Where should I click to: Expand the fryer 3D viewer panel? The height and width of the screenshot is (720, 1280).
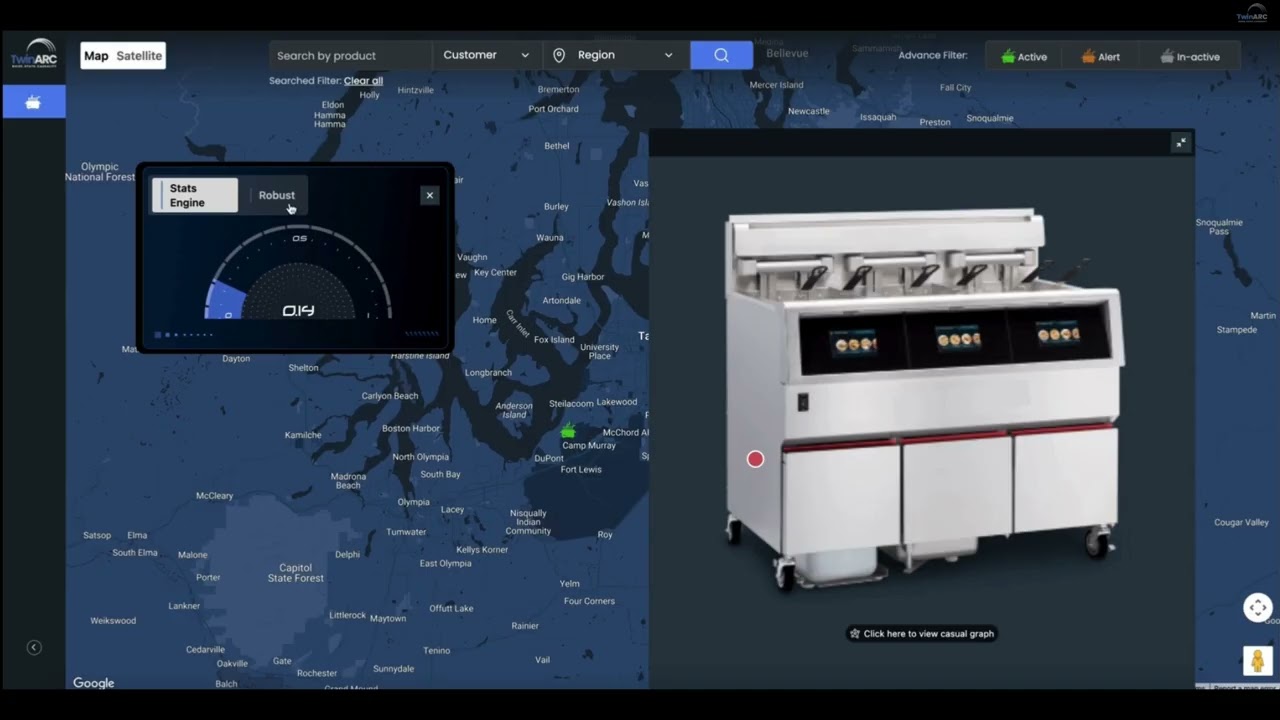(1181, 143)
